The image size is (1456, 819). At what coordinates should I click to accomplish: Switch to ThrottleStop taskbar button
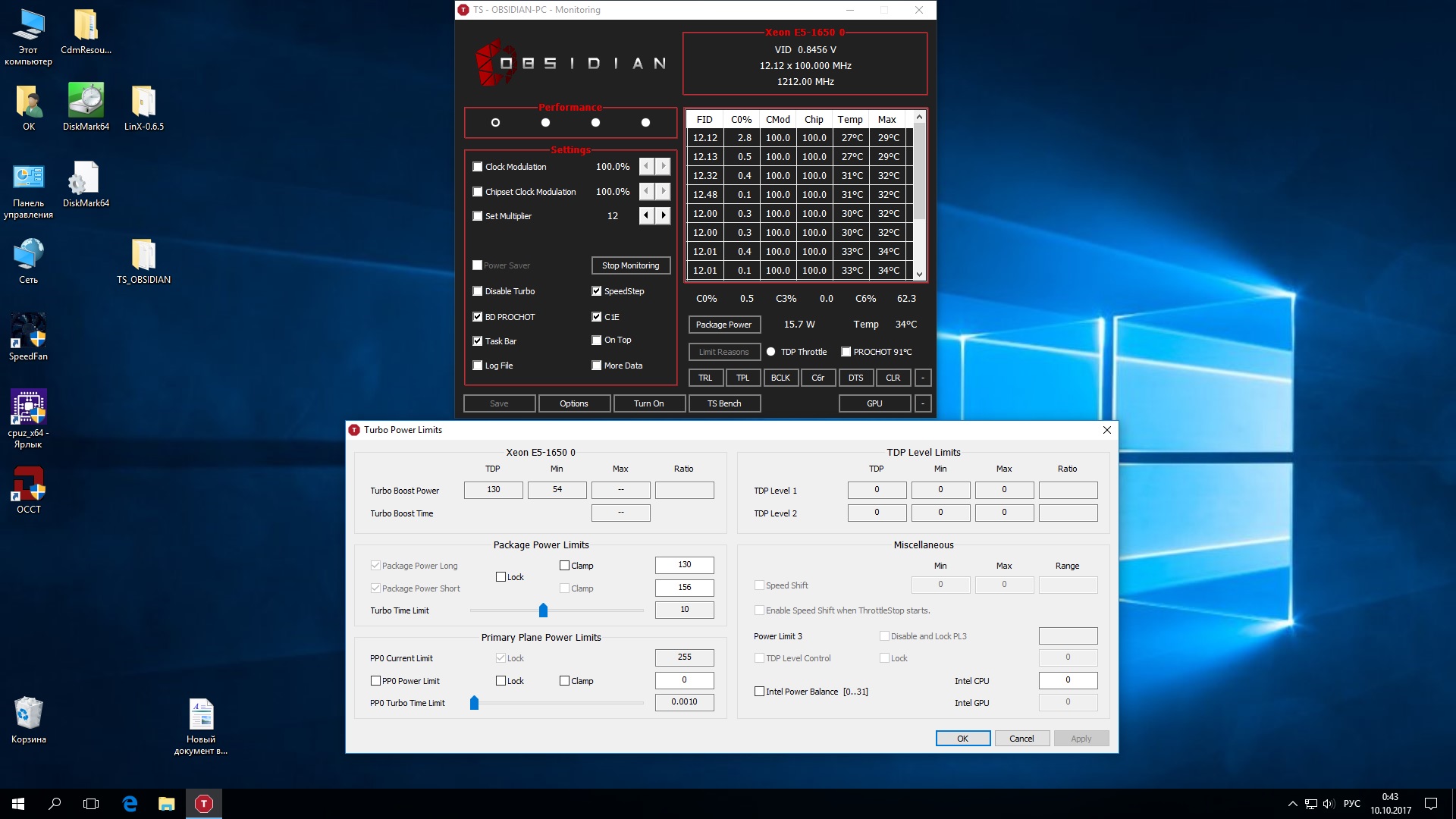204,804
